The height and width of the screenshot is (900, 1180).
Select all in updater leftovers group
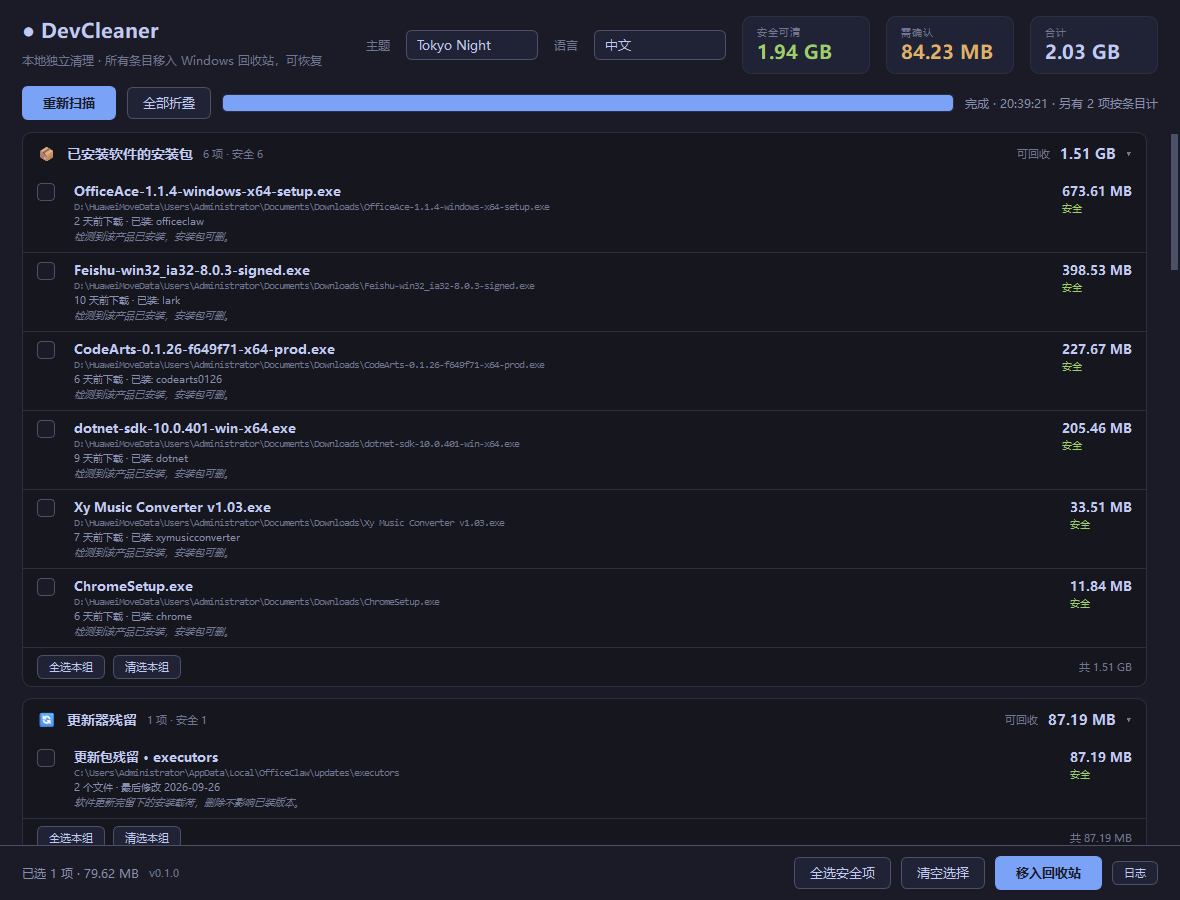[x=71, y=837]
